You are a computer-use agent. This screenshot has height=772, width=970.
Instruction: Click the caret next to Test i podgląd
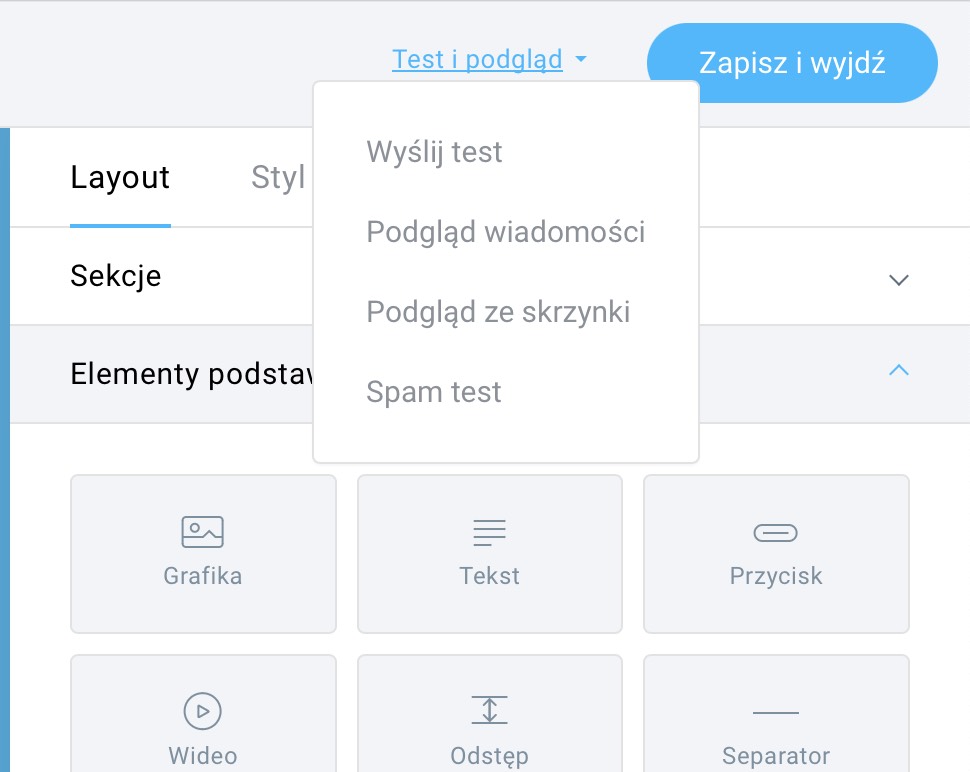tap(580, 59)
